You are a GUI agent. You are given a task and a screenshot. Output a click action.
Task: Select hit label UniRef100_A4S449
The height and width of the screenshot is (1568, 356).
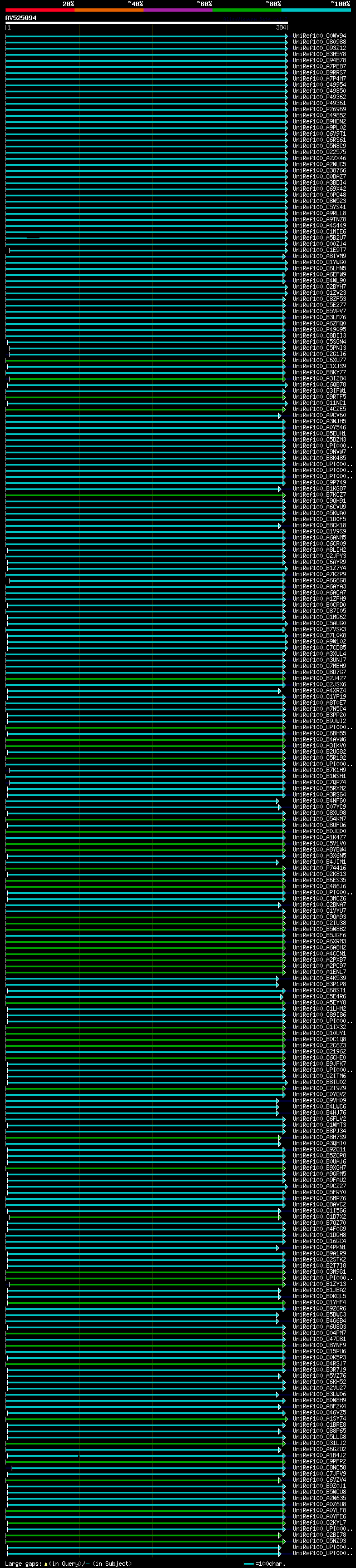[319, 226]
